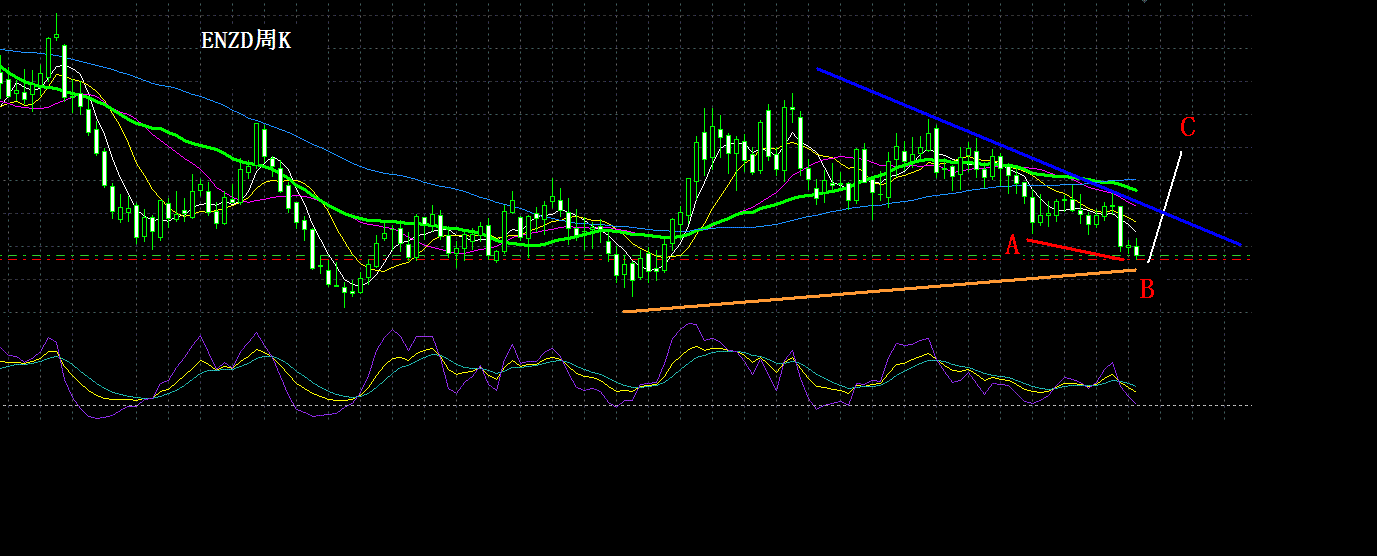1377x556 pixels.
Task: Click the red "C" wave label
Action: pyautogui.click(x=1188, y=127)
